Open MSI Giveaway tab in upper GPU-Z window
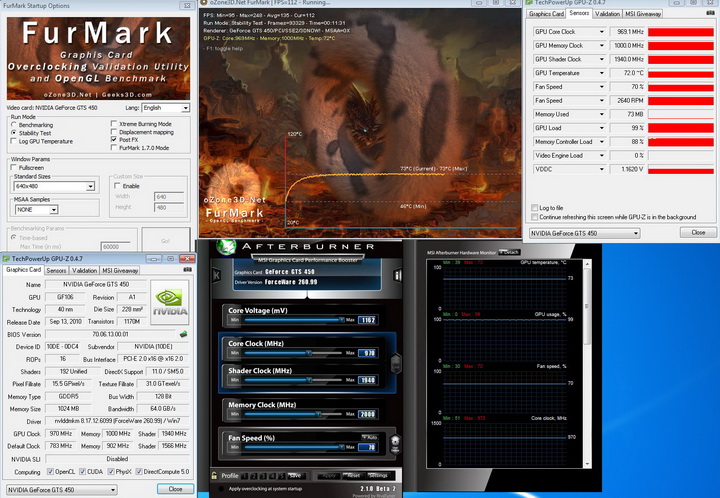Image resolution: width=720 pixels, height=498 pixels. click(643, 14)
